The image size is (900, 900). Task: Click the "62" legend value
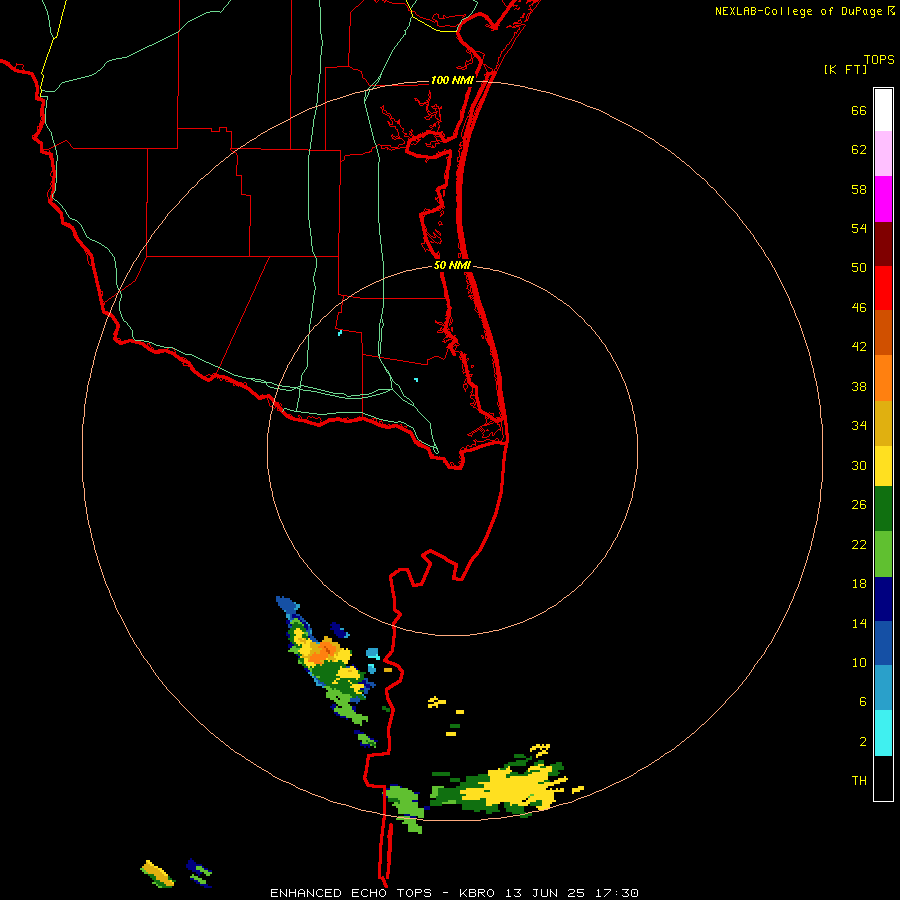(x=859, y=150)
